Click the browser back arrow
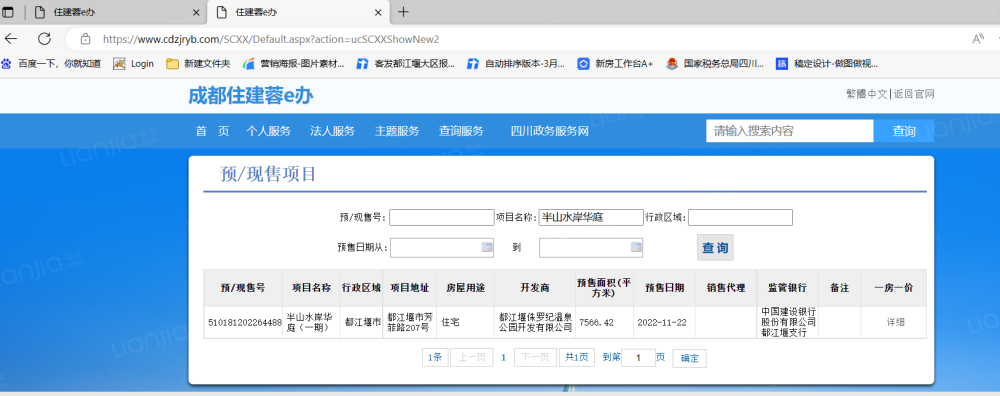The width and height of the screenshot is (1000, 396). (11, 39)
